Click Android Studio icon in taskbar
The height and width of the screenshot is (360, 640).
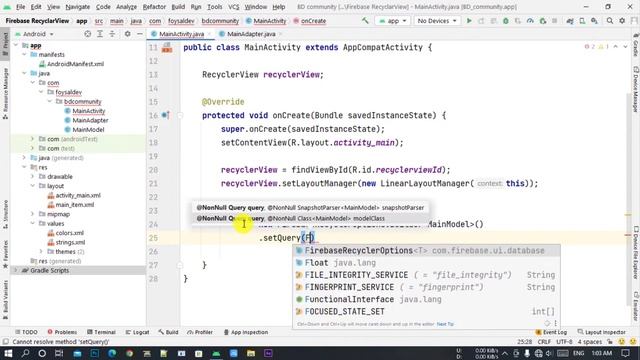pyautogui.click(x=216, y=353)
